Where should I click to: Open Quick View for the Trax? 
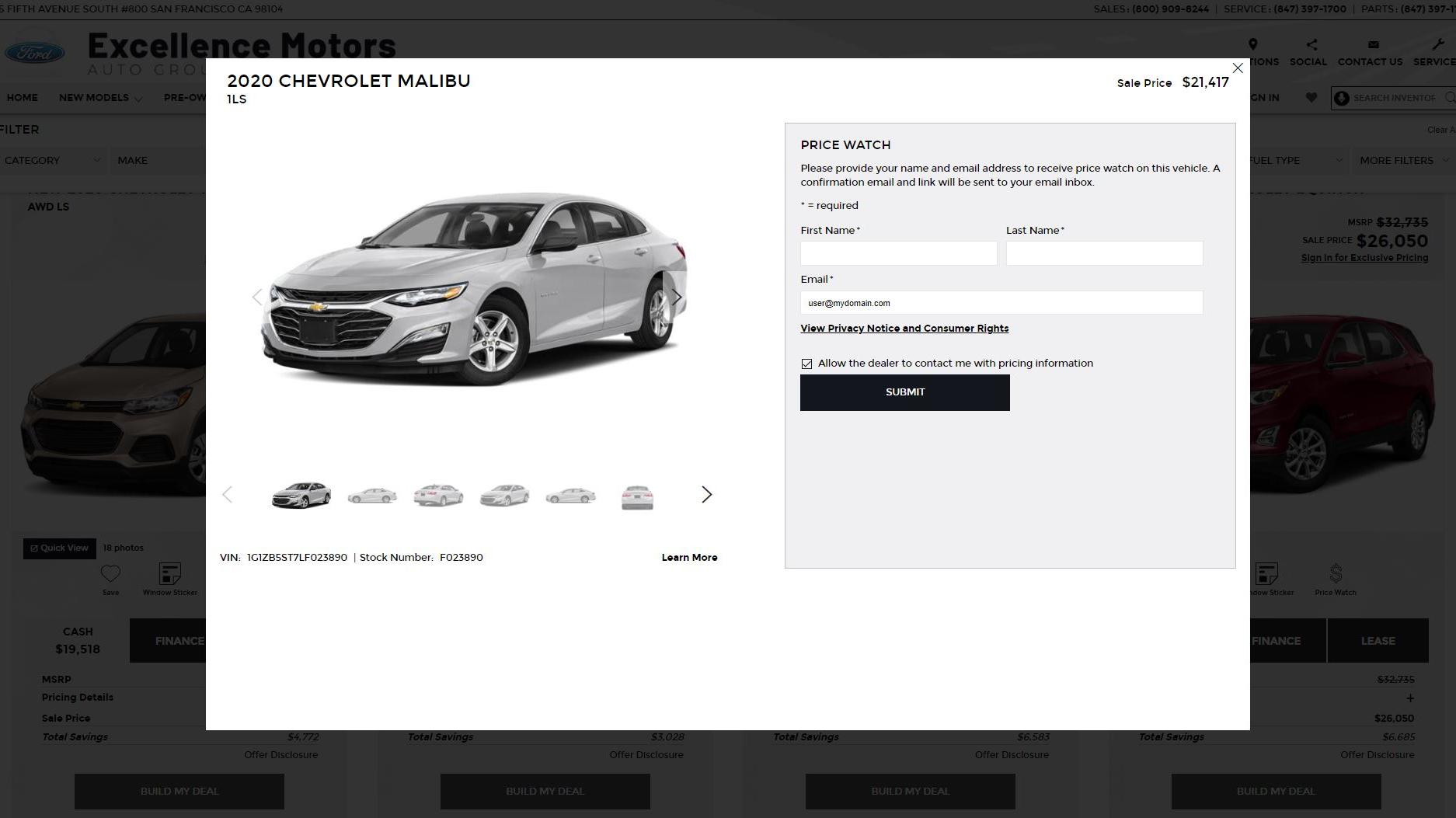click(x=60, y=548)
